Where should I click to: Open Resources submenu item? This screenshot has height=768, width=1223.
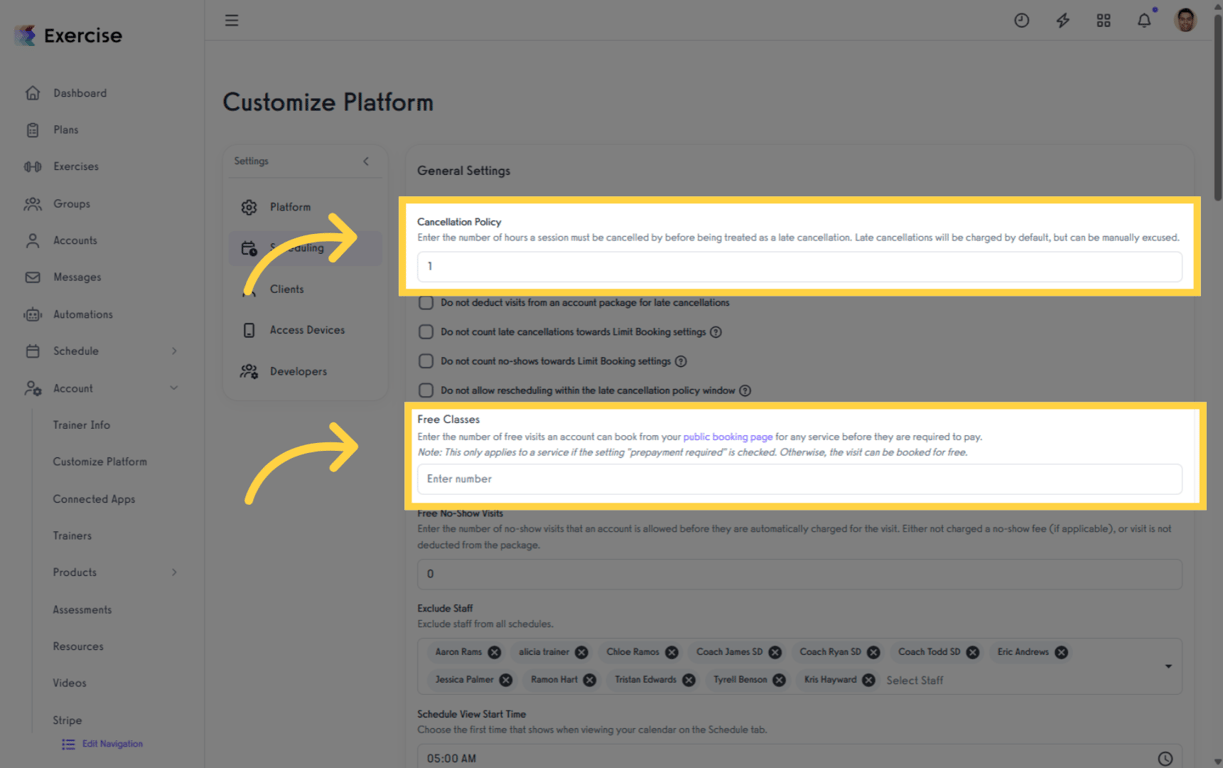point(78,647)
